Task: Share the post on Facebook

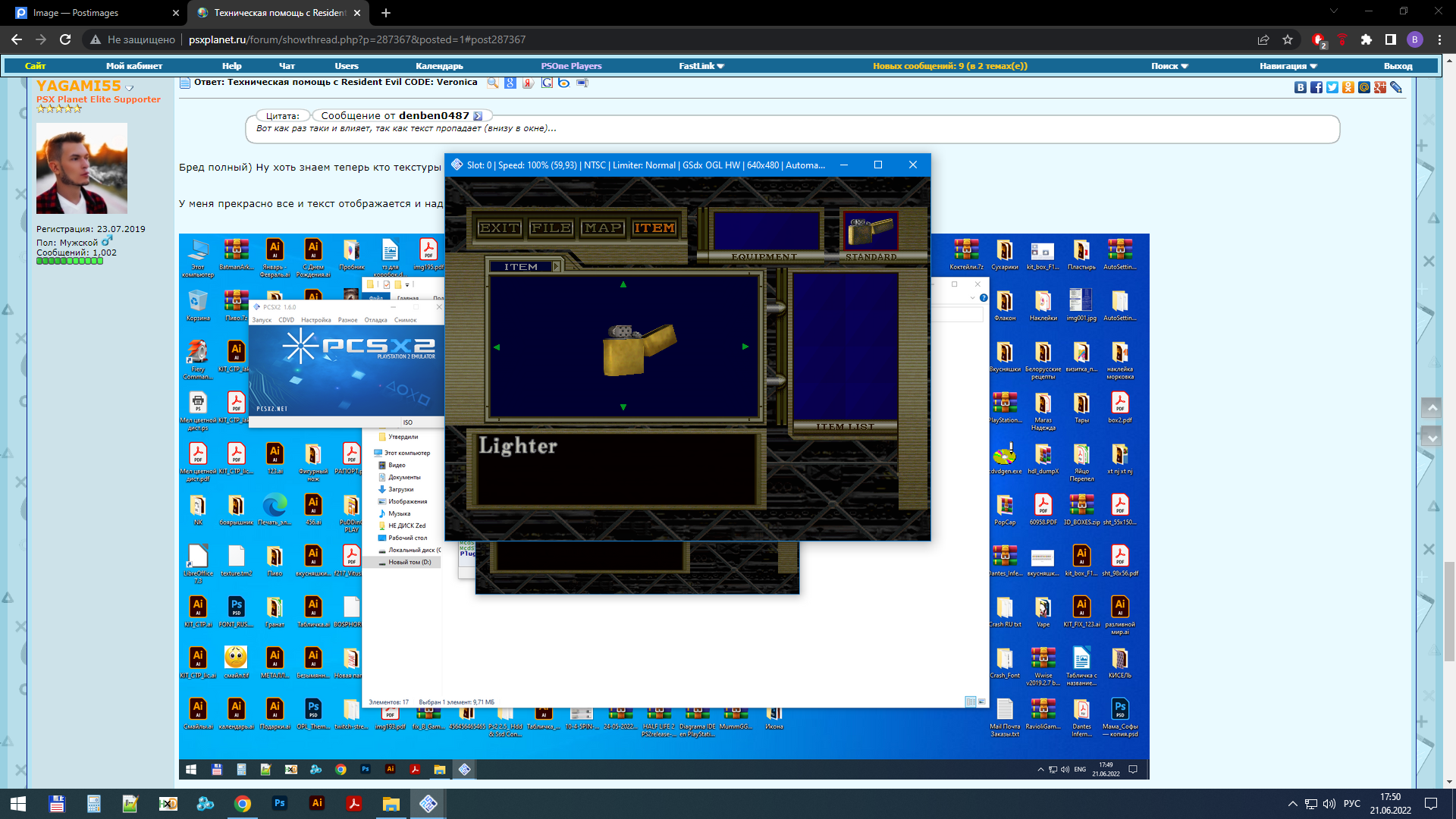Action: tap(1316, 87)
